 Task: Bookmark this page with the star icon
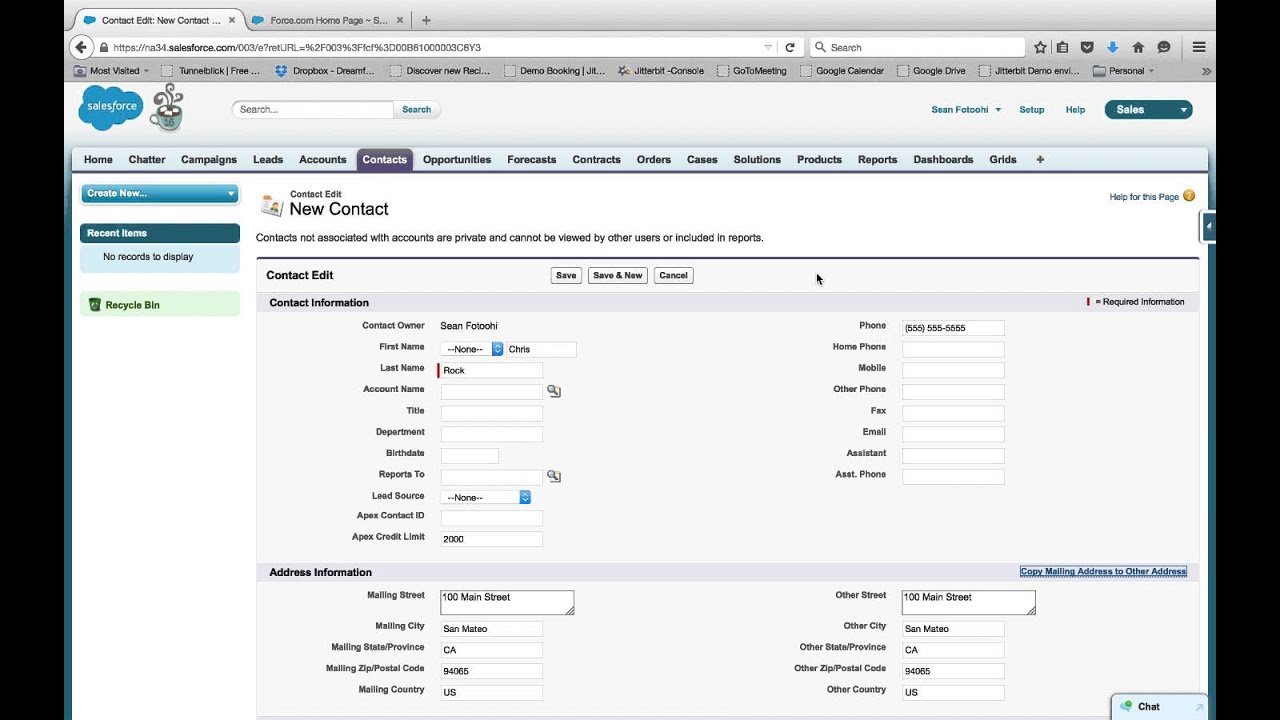click(x=1040, y=47)
